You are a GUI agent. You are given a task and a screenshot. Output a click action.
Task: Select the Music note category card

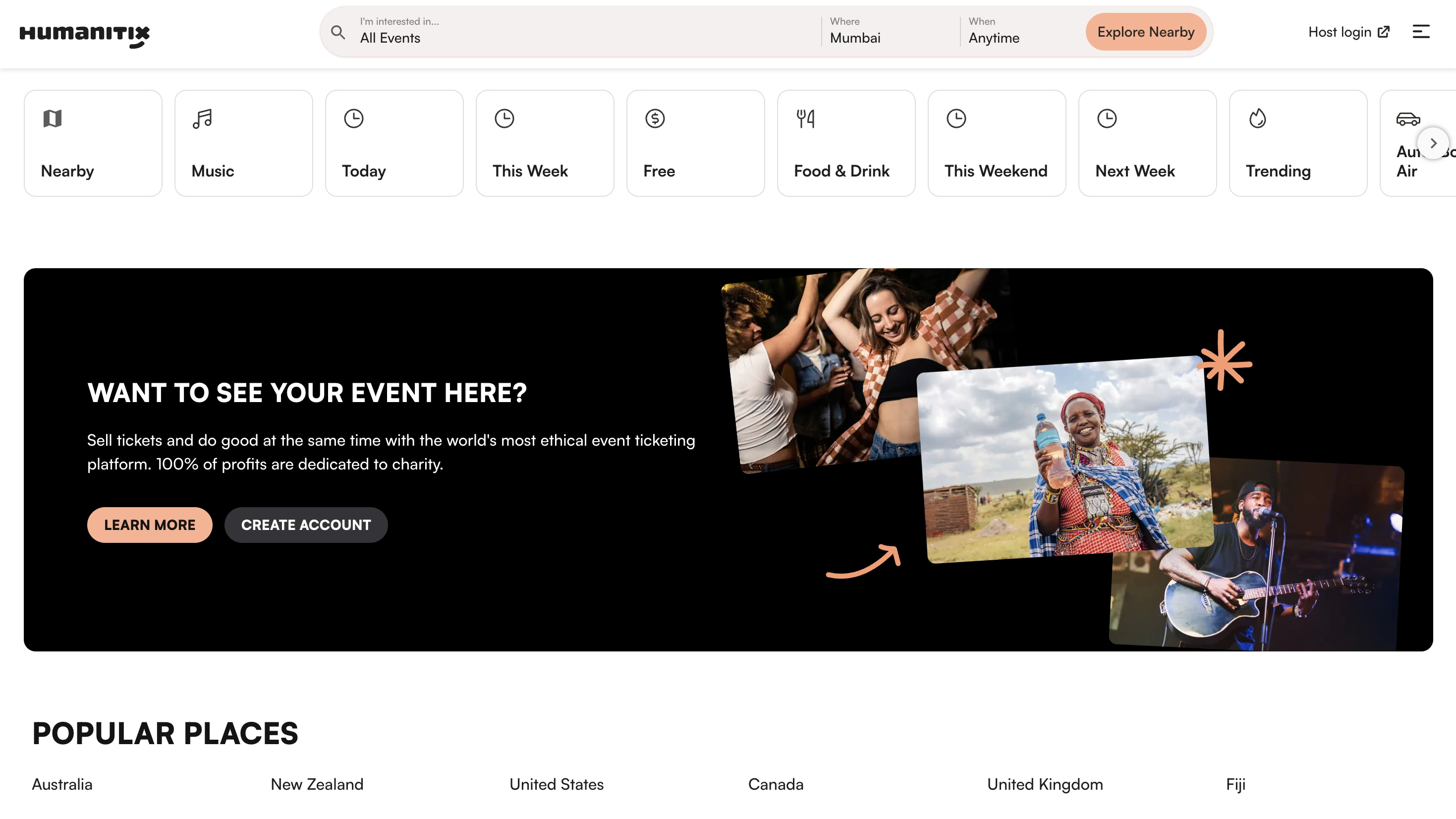tap(243, 143)
